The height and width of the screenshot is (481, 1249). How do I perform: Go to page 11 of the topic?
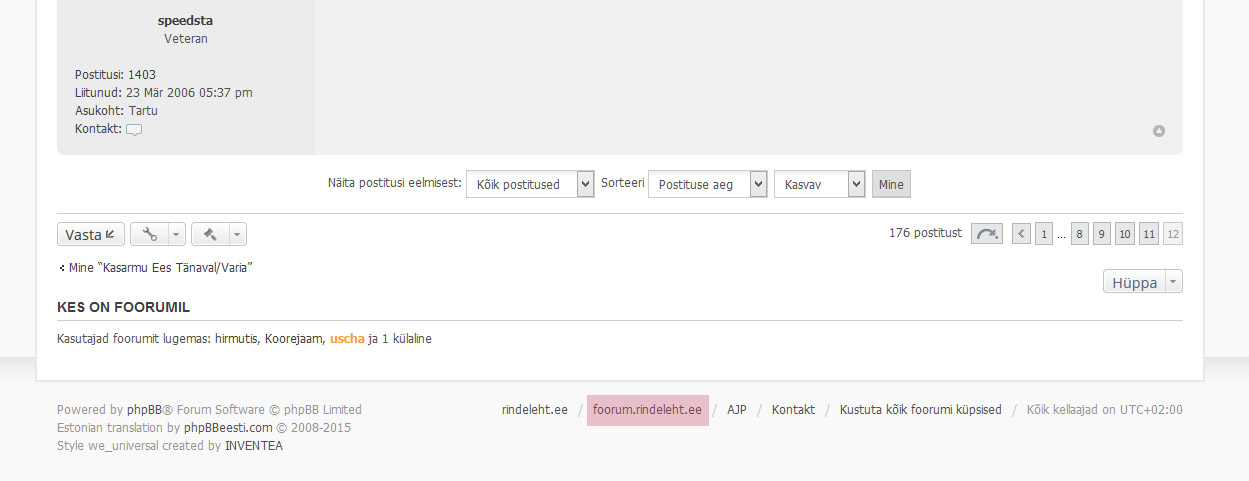[x=1149, y=234]
